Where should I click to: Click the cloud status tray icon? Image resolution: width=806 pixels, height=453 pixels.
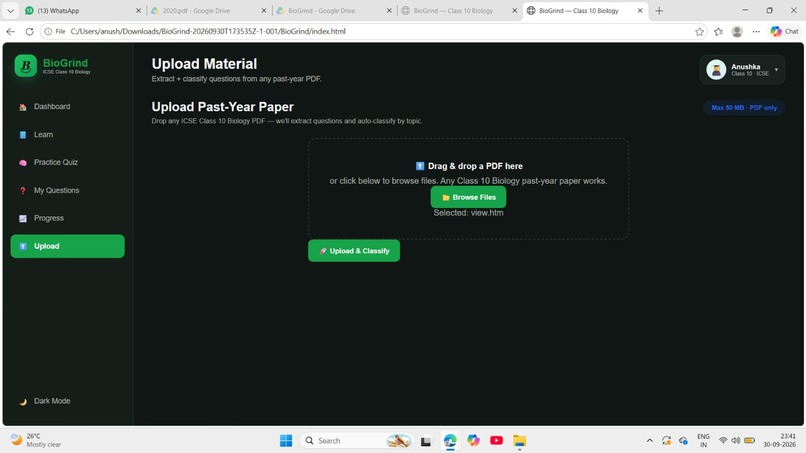point(683,441)
